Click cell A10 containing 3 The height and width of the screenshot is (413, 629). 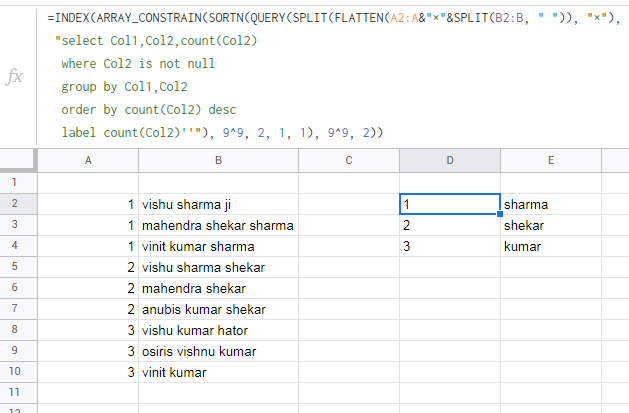(x=88, y=372)
